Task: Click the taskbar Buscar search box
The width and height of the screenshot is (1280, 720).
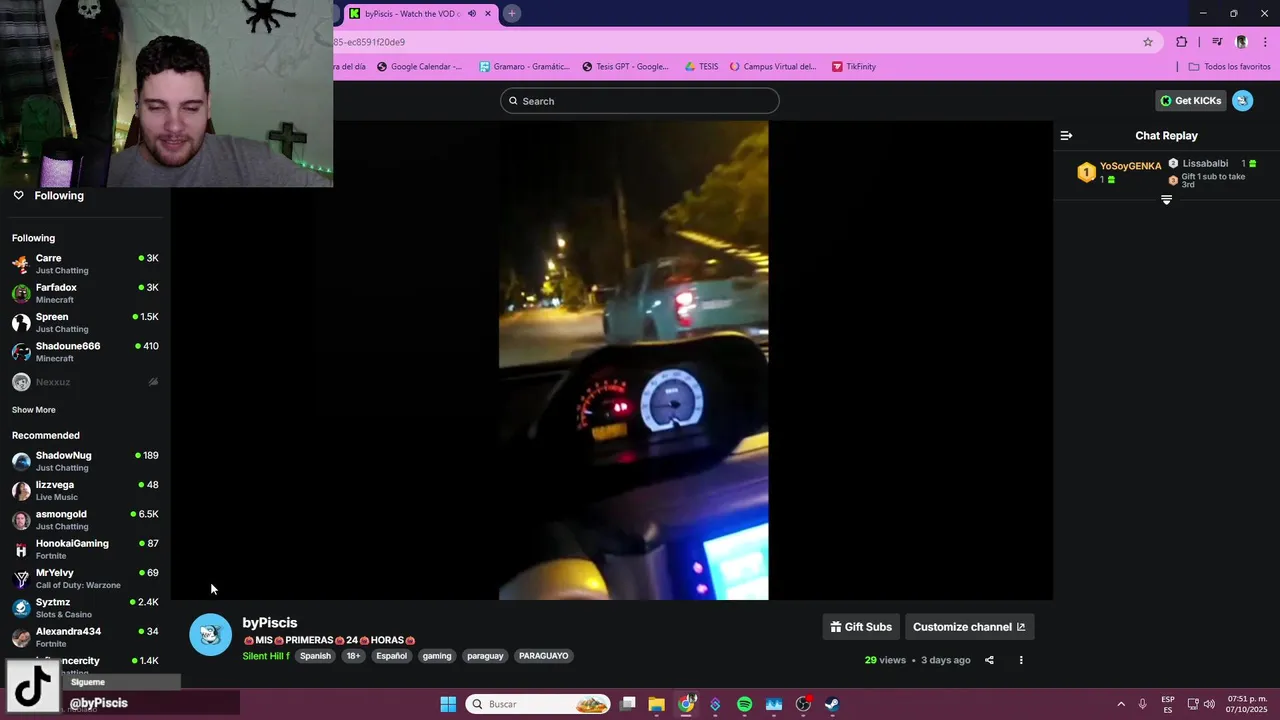Action: tap(539, 704)
